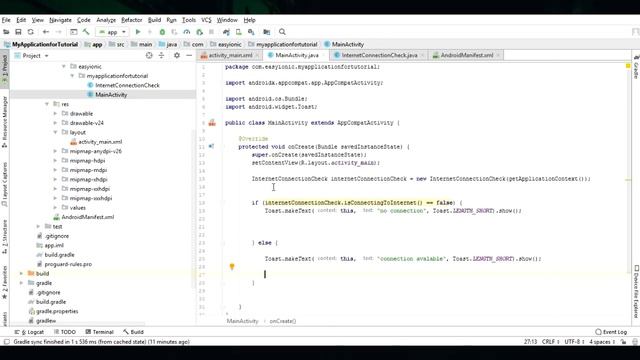Click the Search Everywhere magnifier icon
The width and height of the screenshot is (640, 360).
(x=282, y=32)
